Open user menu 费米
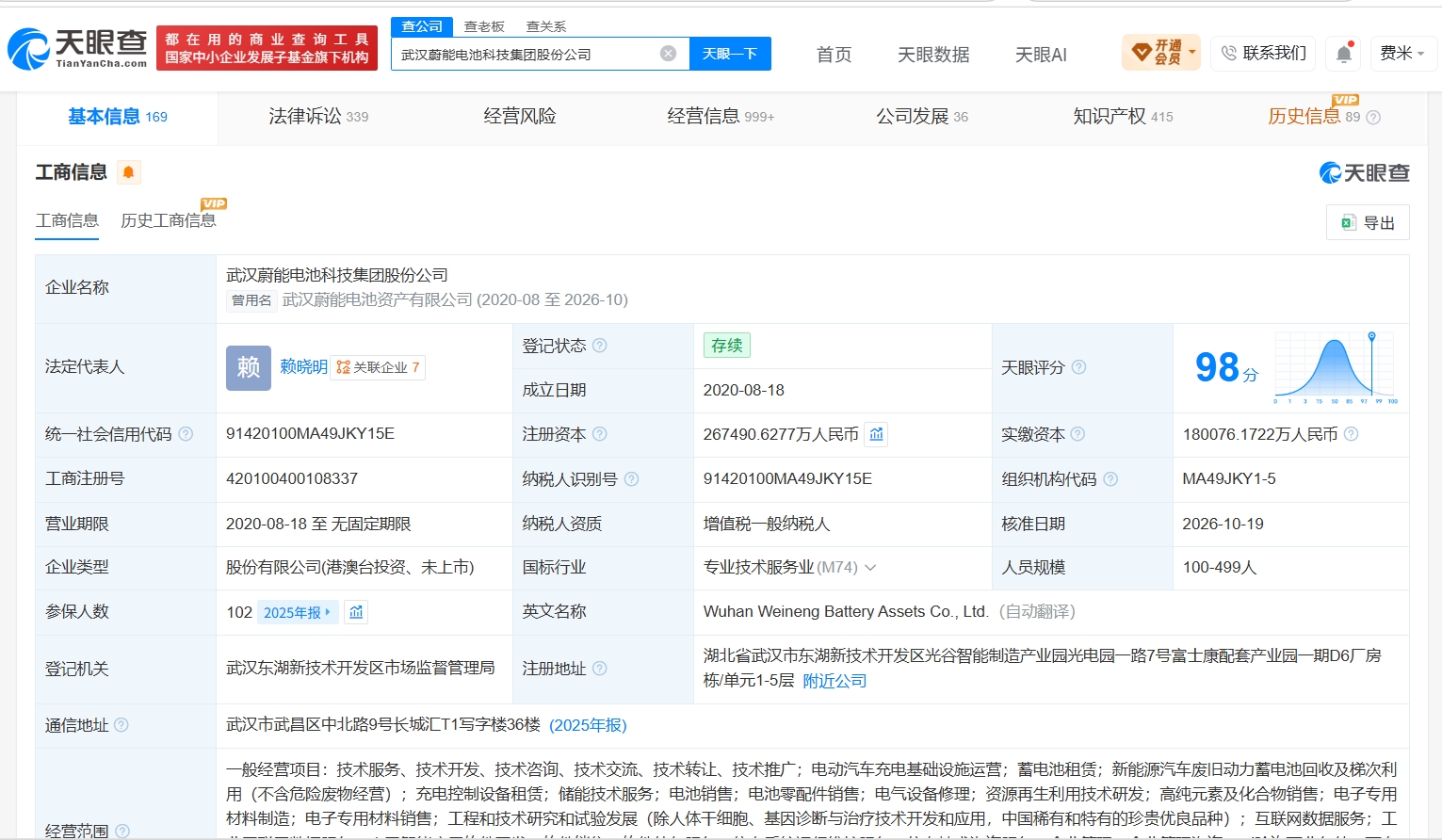Viewport: 1442px width, 840px height. 1402,53
